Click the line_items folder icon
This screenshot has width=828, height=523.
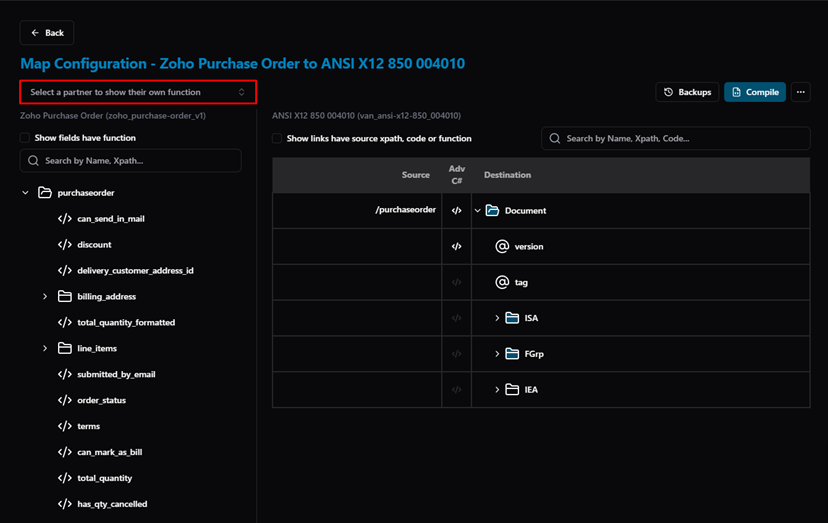(64, 348)
